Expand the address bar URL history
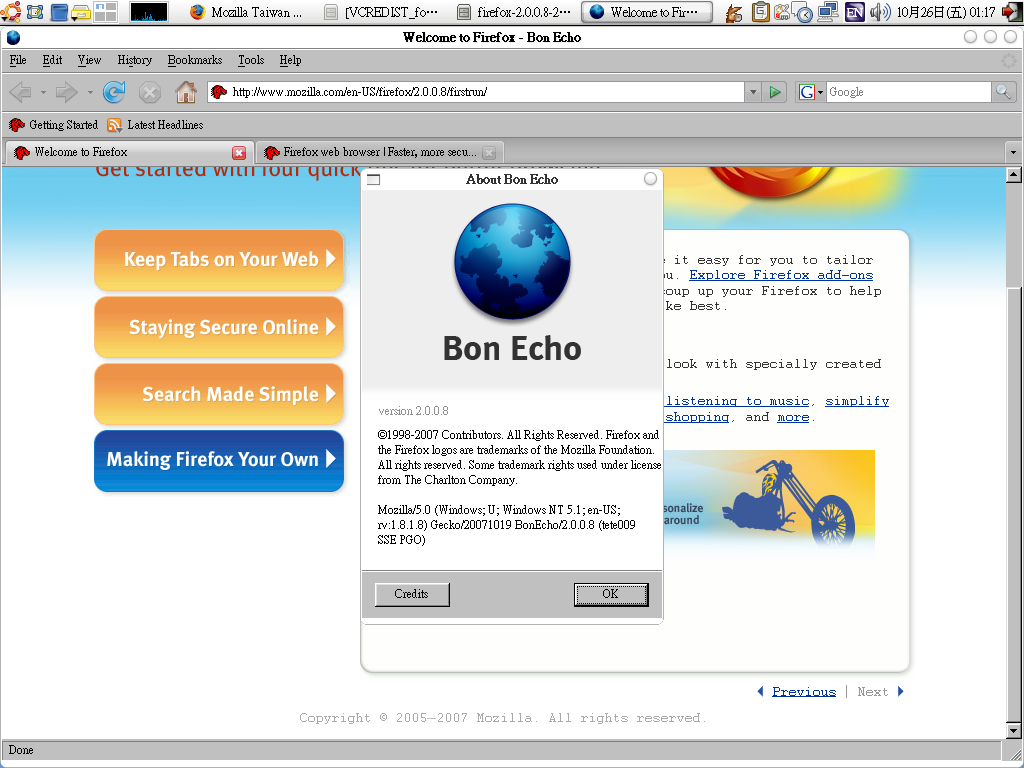Screen dimensions: 1024x768 (x=753, y=92)
